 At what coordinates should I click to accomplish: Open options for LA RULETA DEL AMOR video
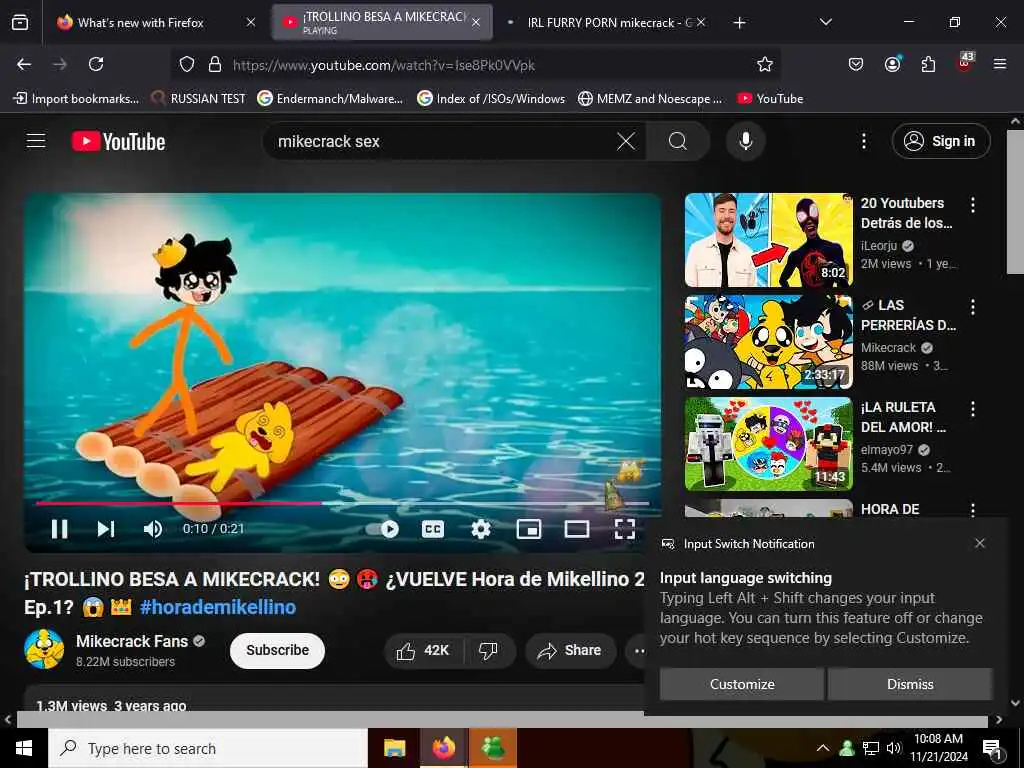click(x=972, y=409)
